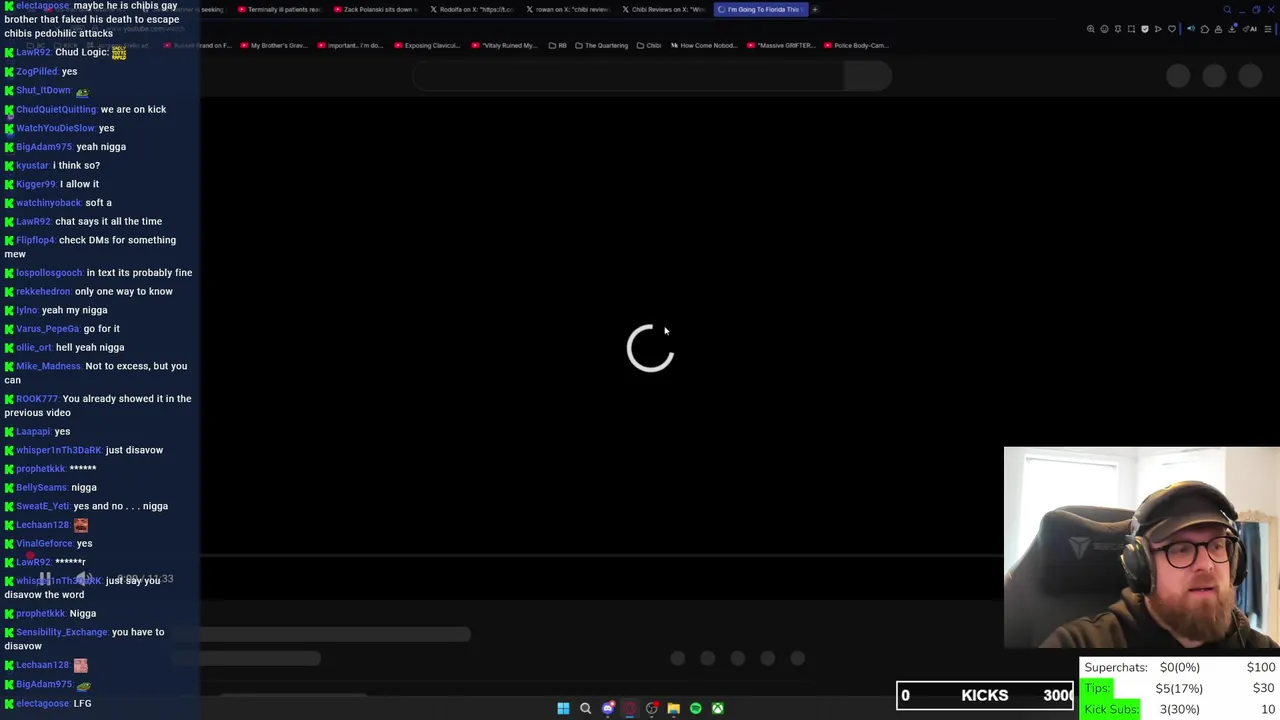Expand 'The Quartering' bookmarks folder
The image size is (1280, 720).
[601, 45]
